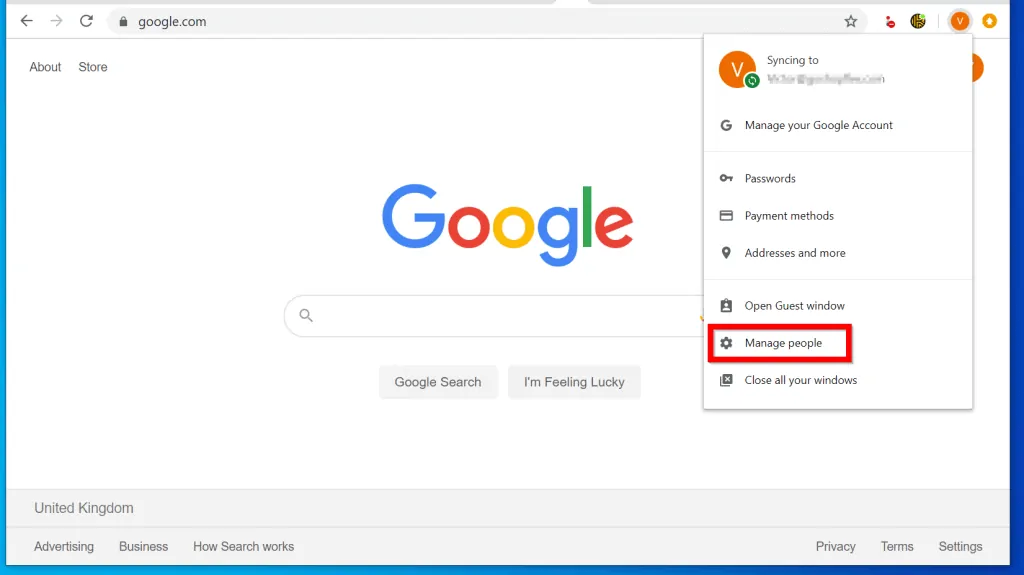Open How Search works link

[x=244, y=546]
